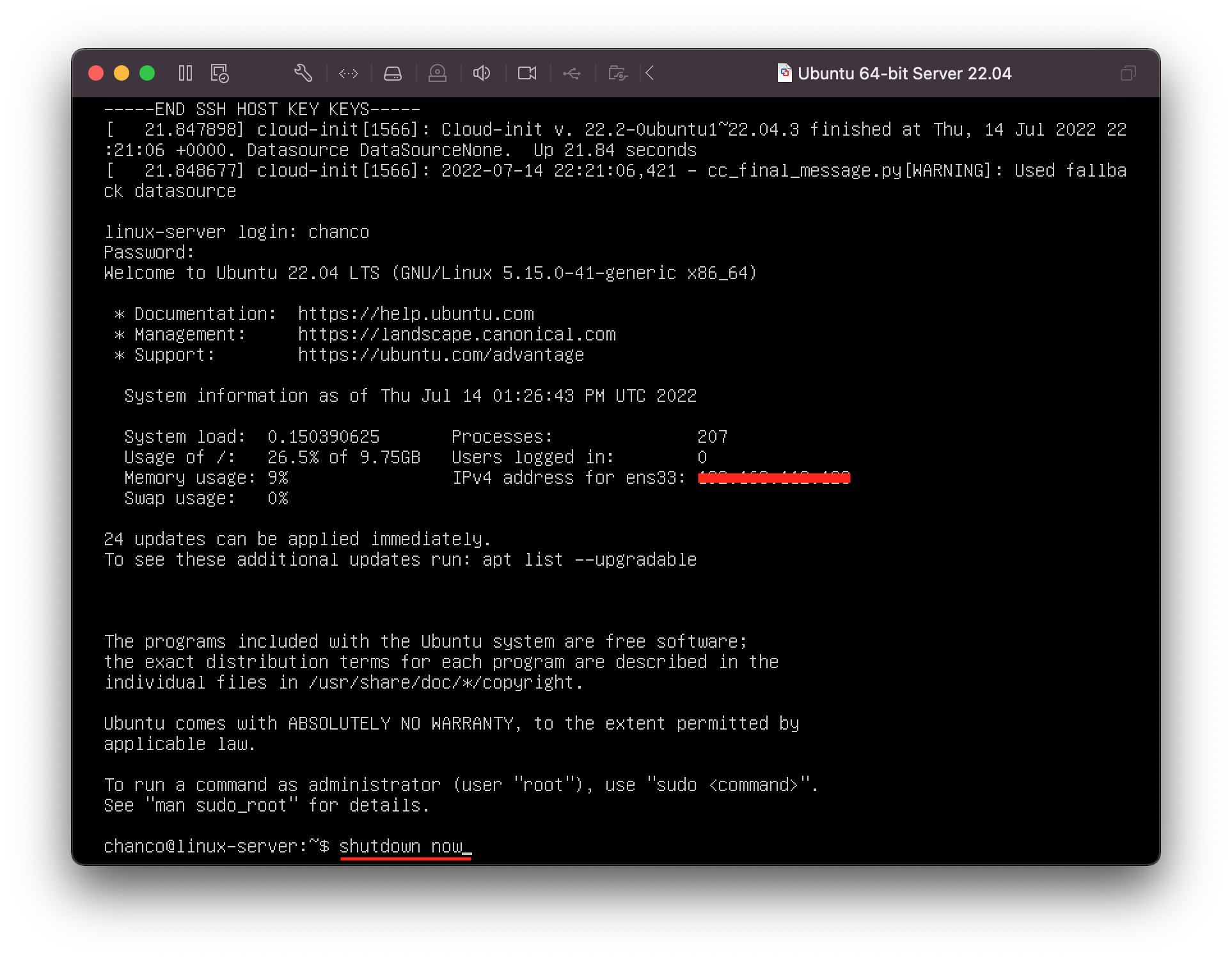Image resolution: width=1232 pixels, height=960 pixels.
Task: Click the help.ubuntu.com documentation URL
Action: 416,314
